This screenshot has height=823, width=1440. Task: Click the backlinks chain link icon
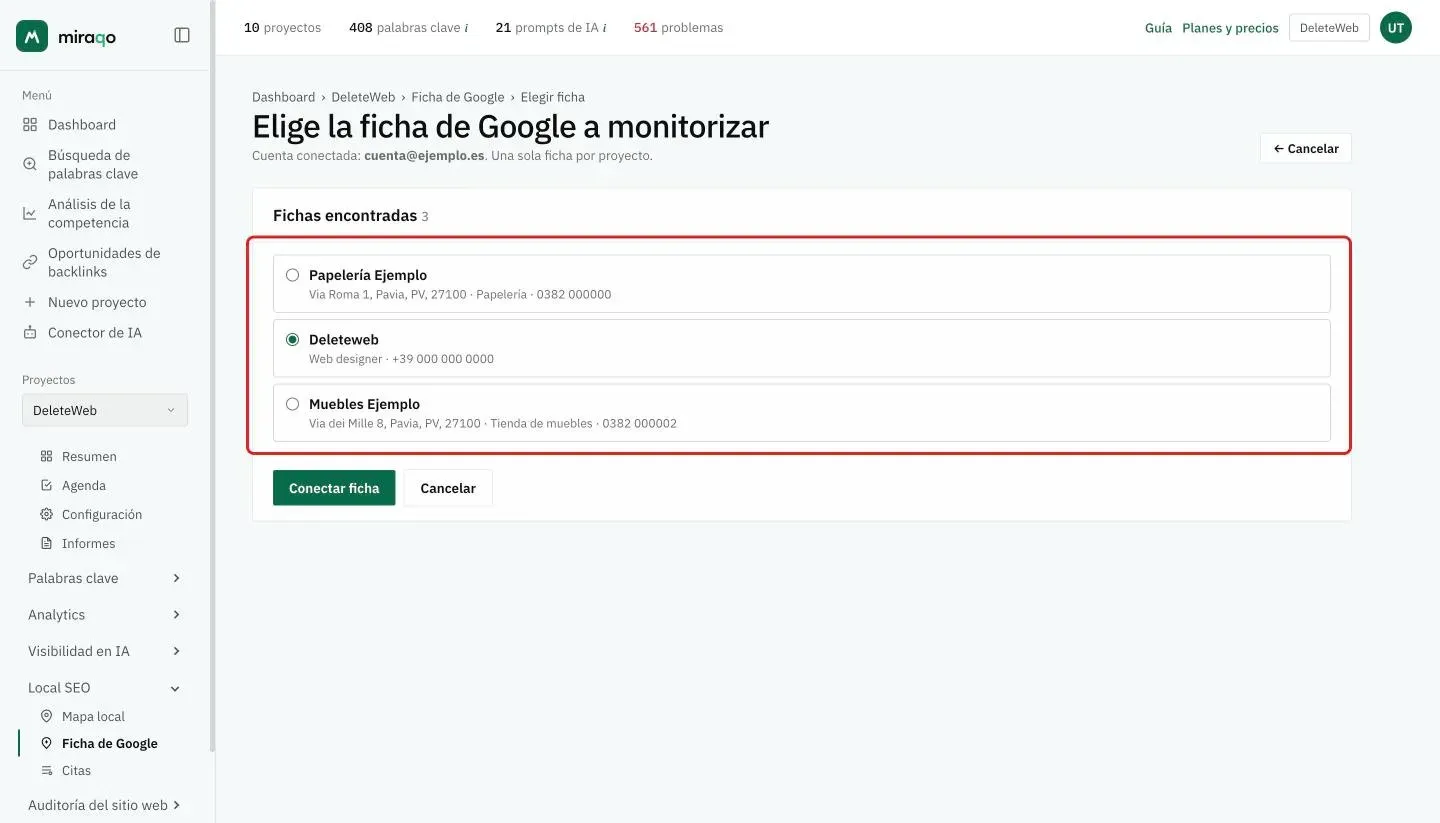point(30,262)
